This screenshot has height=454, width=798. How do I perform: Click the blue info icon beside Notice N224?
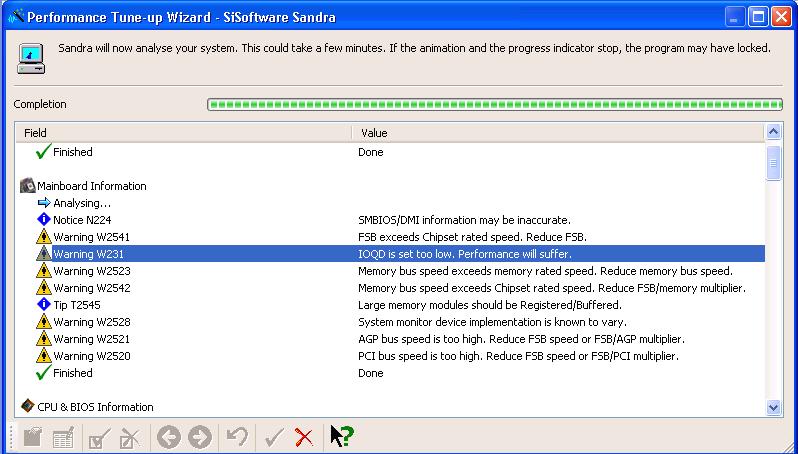coord(44,219)
